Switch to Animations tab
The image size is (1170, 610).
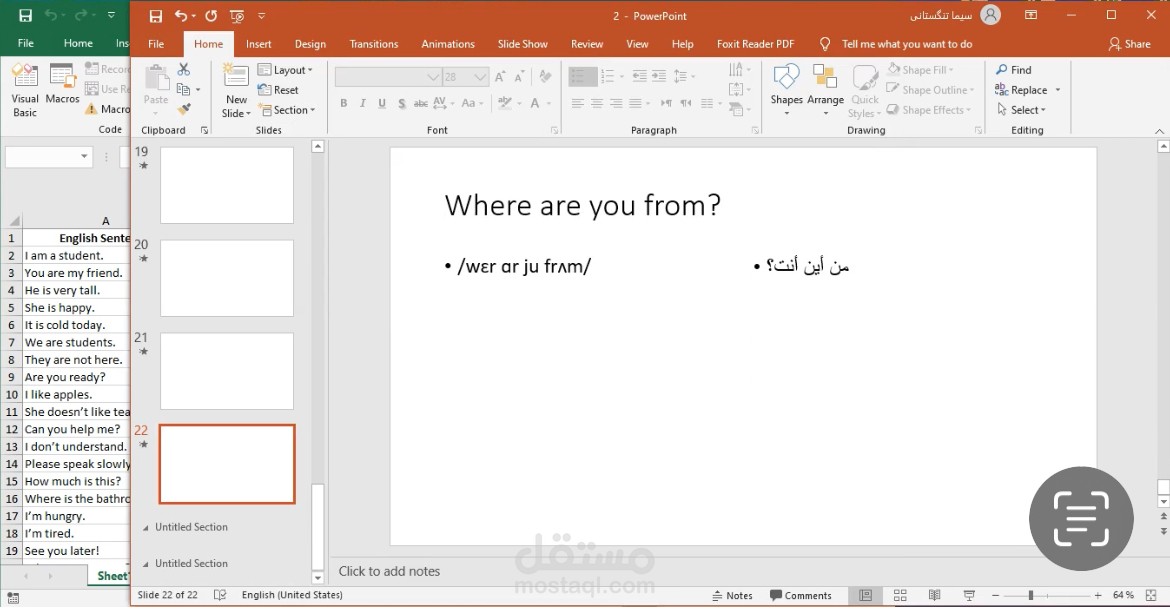pos(448,44)
